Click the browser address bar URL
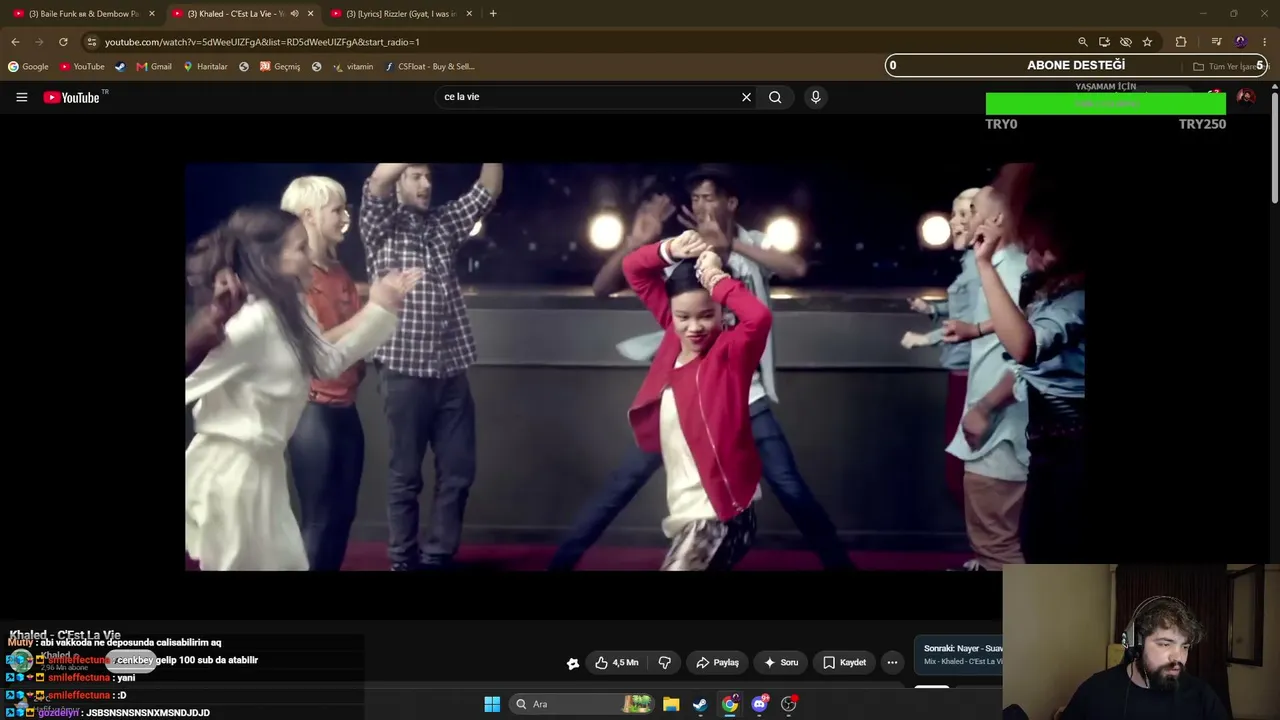The height and width of the screenshot is (720, 1280). tap(262, 42)
